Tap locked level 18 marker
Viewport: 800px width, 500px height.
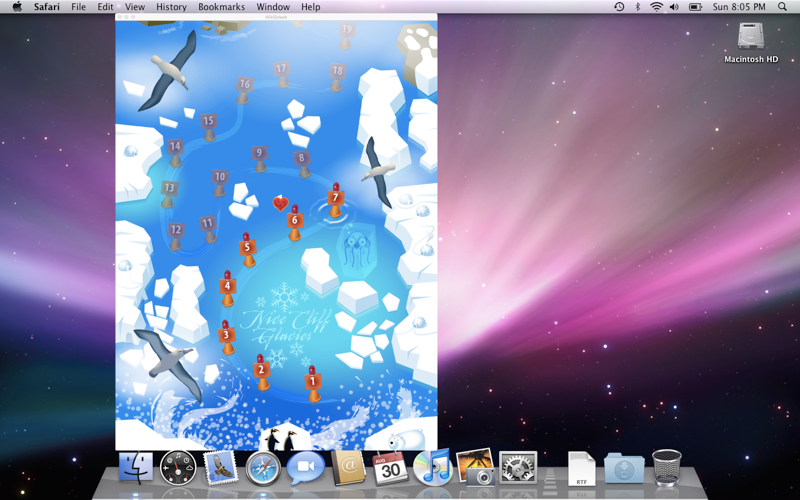[337, 78]
